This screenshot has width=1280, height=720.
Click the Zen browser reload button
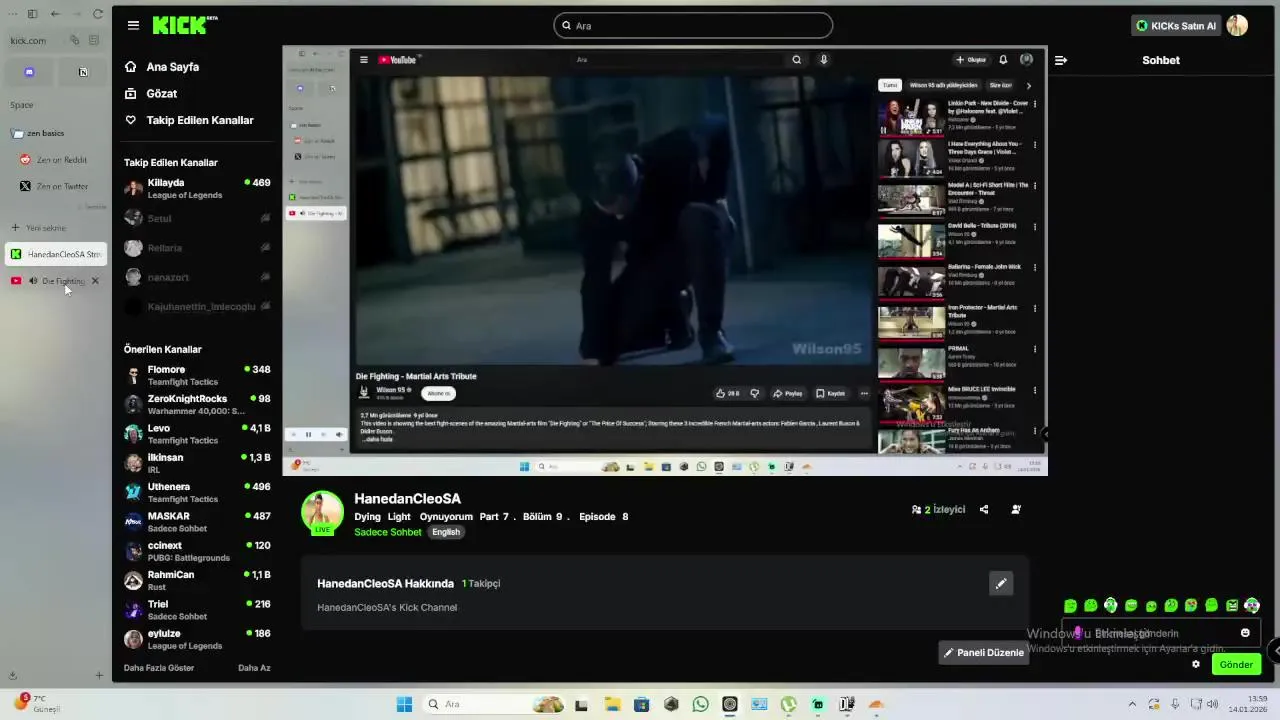point(97,14)
